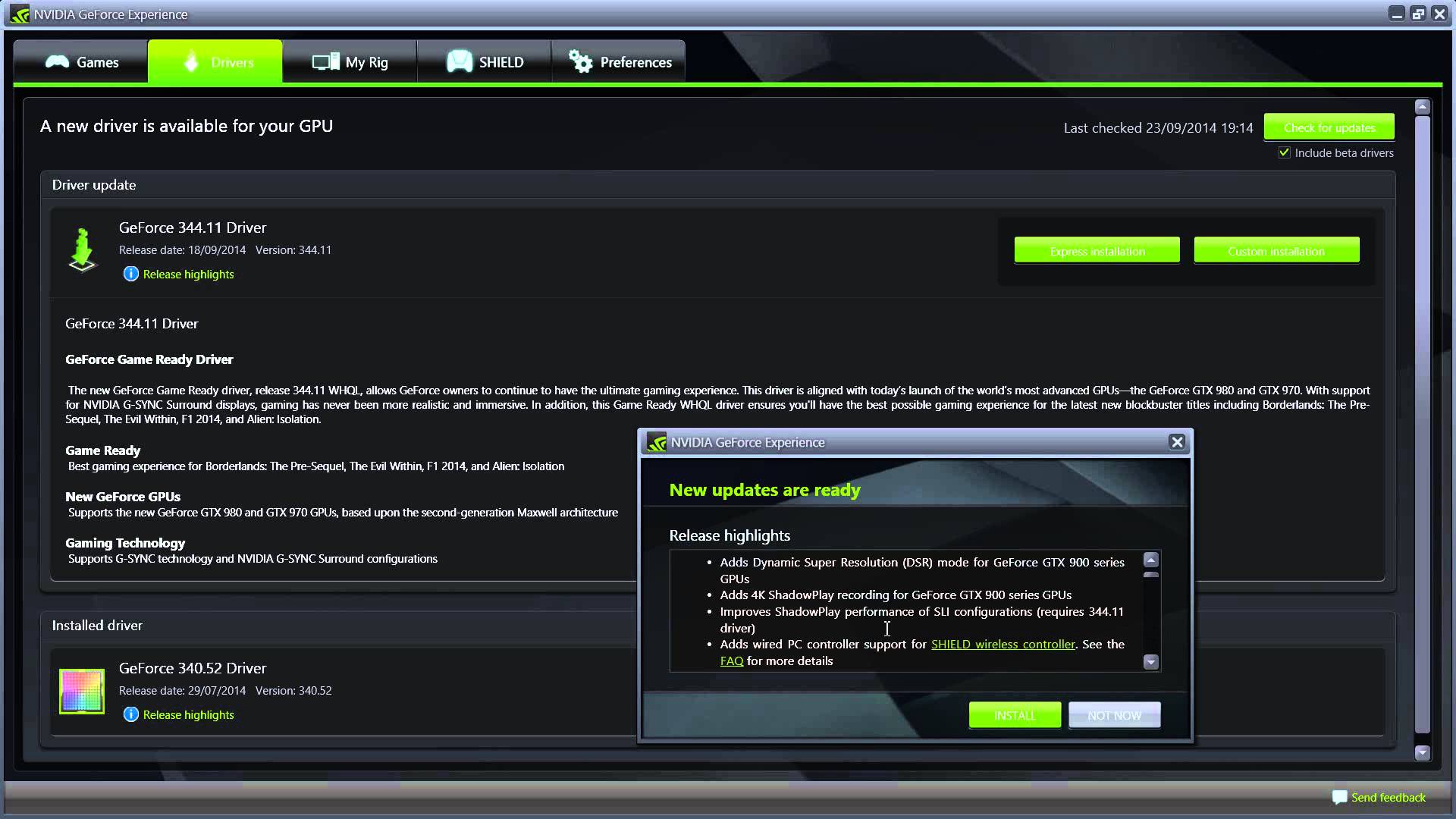Click the Drivers tab icon

coord(191,62)
